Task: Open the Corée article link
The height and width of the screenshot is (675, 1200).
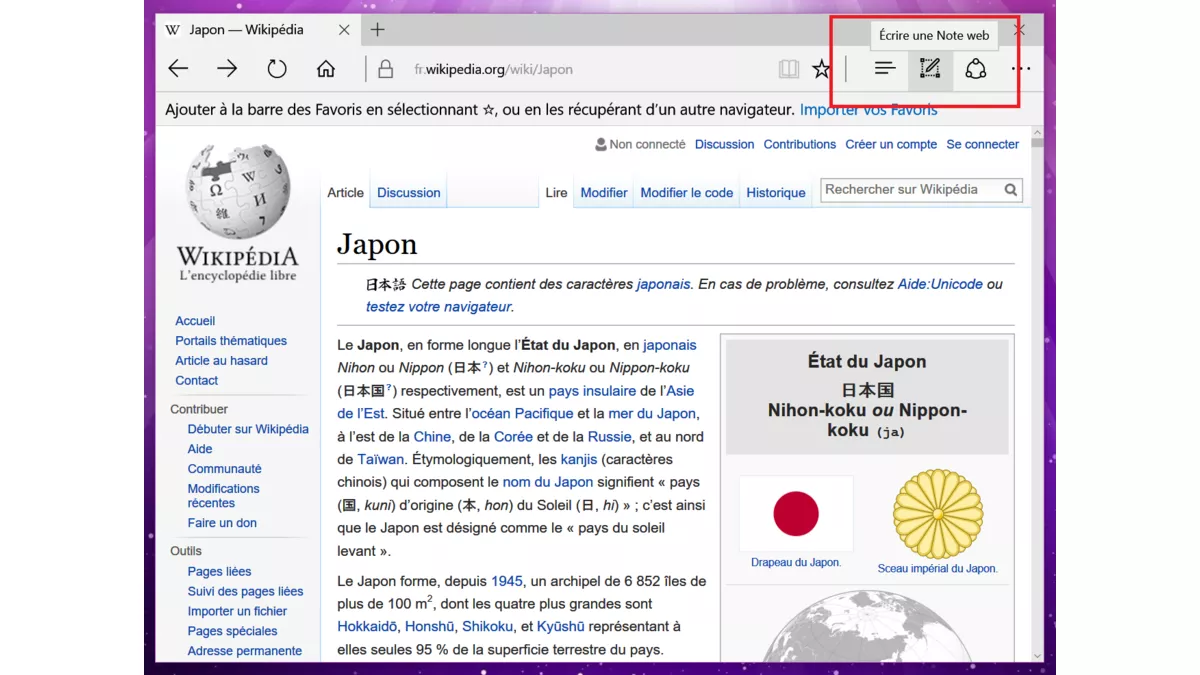Action: click(513, 437)
